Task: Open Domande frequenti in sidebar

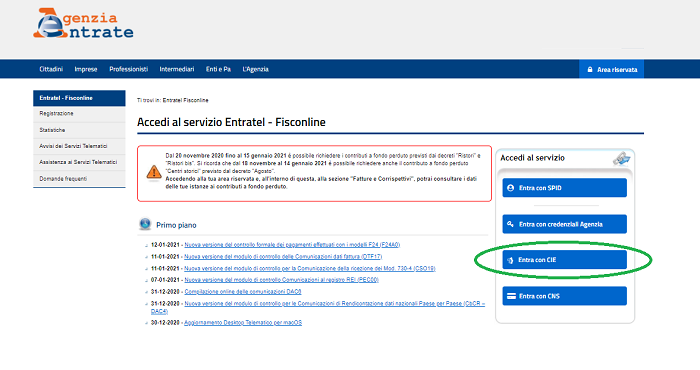Action: [x=79, y=179]
